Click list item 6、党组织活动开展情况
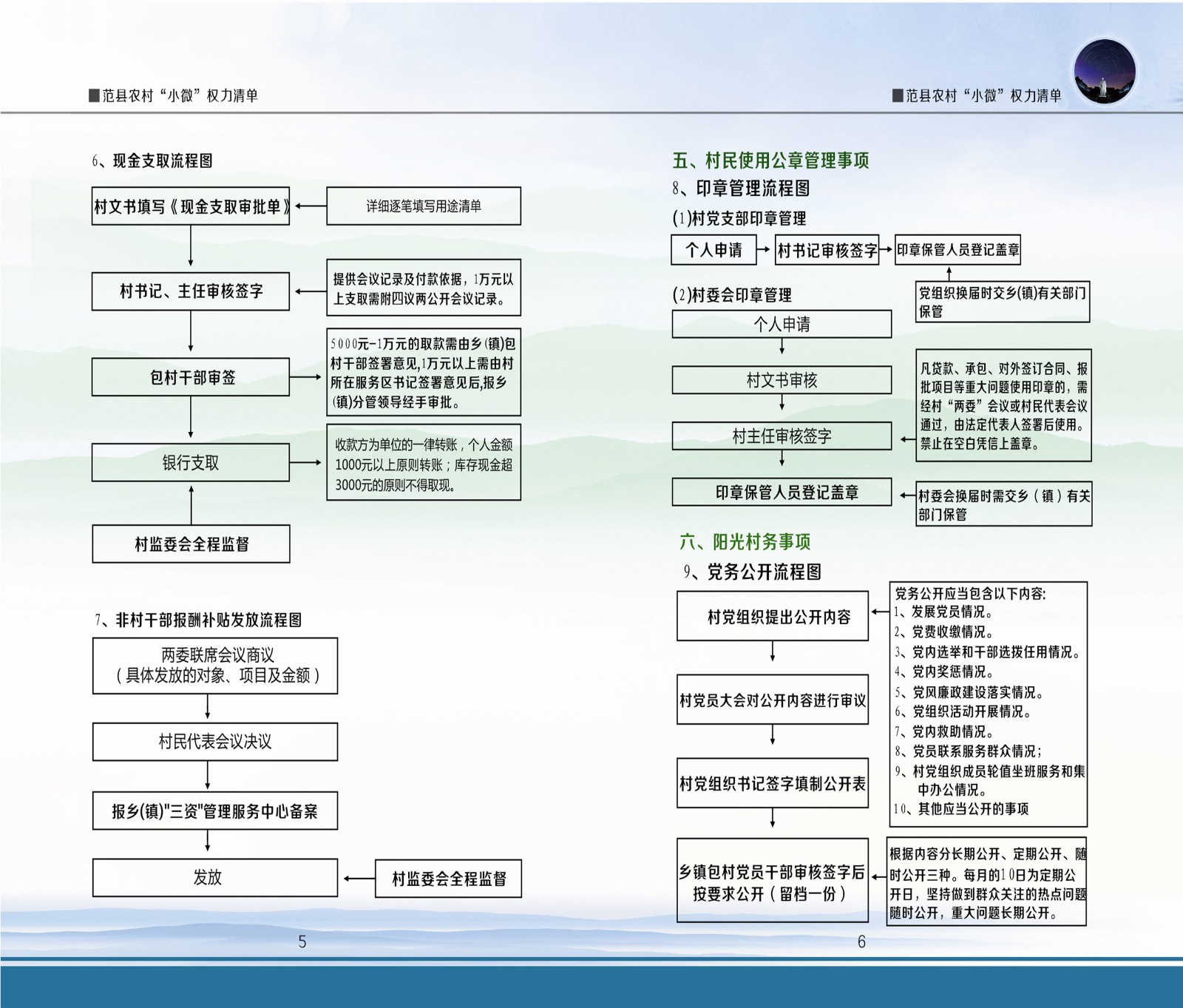 [x=963, y=711]
